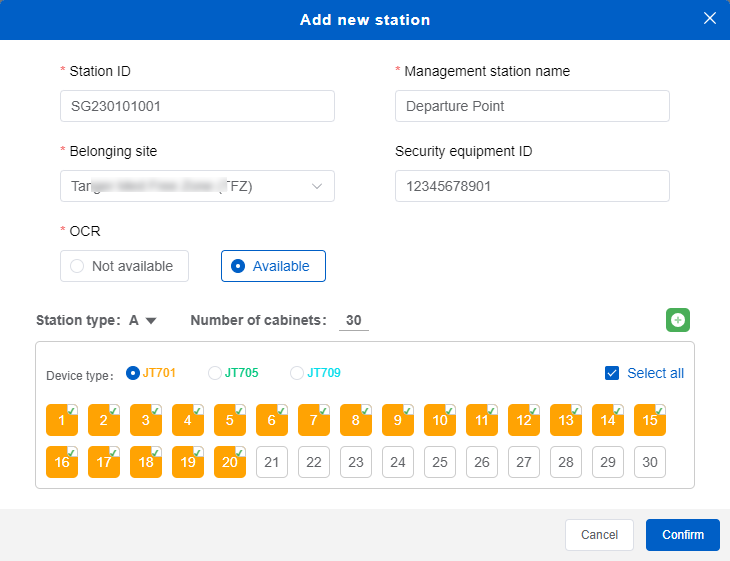Toggle cabinet 2 tile
Image resolution: width=730 pixels, height=561 pixels.
pyautogui.click(x=104, y=420)
